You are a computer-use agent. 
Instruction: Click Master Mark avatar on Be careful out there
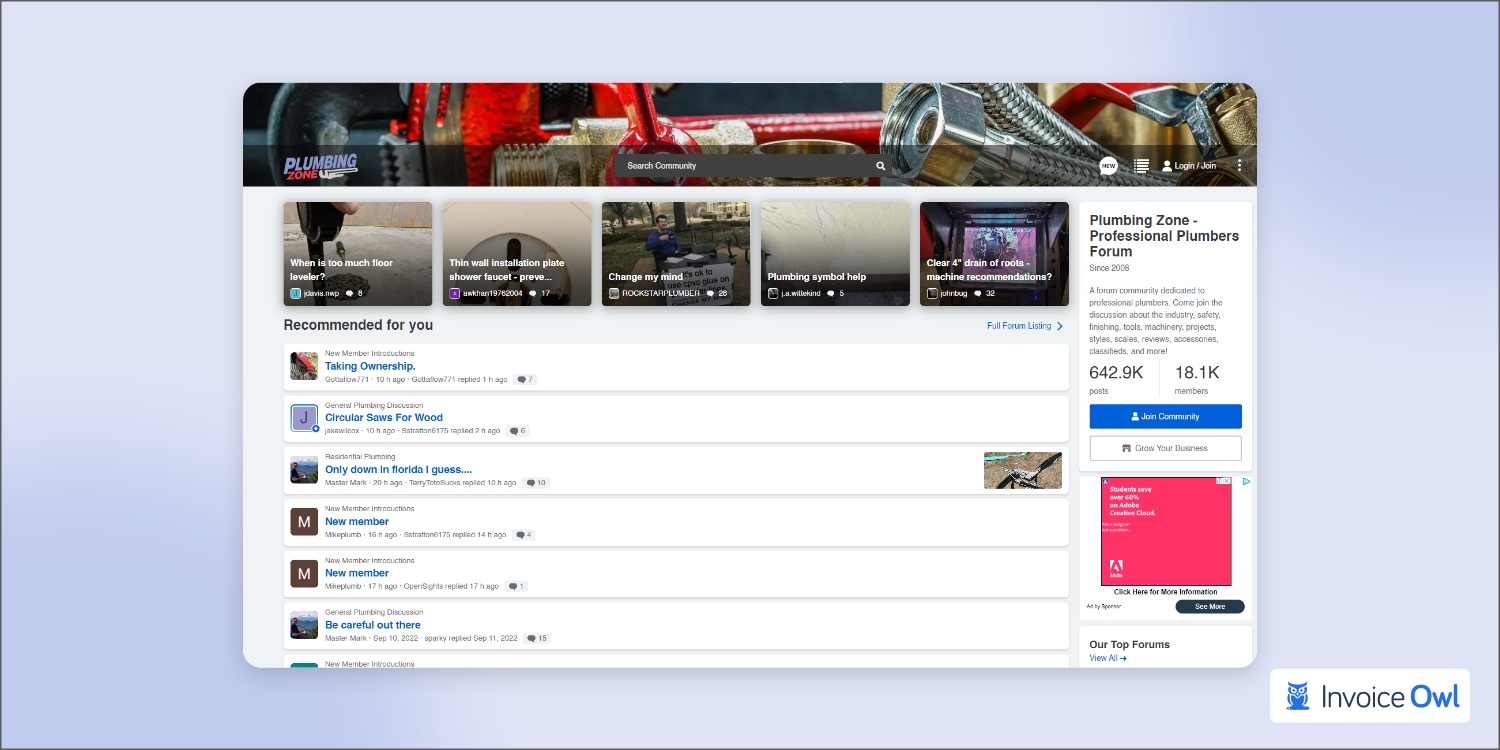[x=304, y=626]
